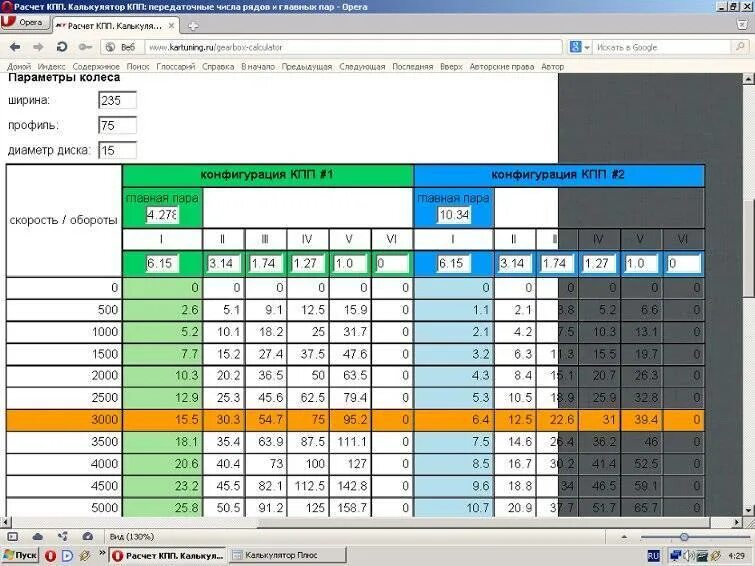
Task: Click the профиль input with 75
Action: pos(117,125)
